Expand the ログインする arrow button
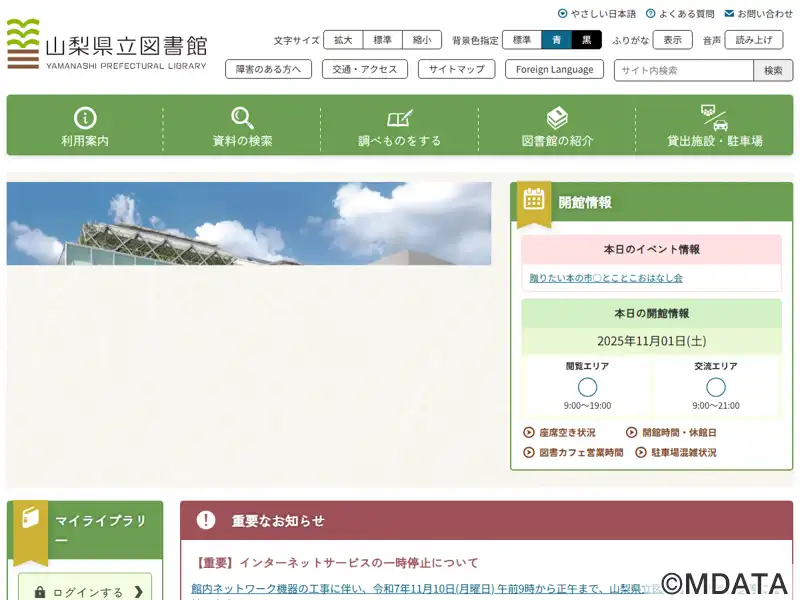 pos(138,592)
